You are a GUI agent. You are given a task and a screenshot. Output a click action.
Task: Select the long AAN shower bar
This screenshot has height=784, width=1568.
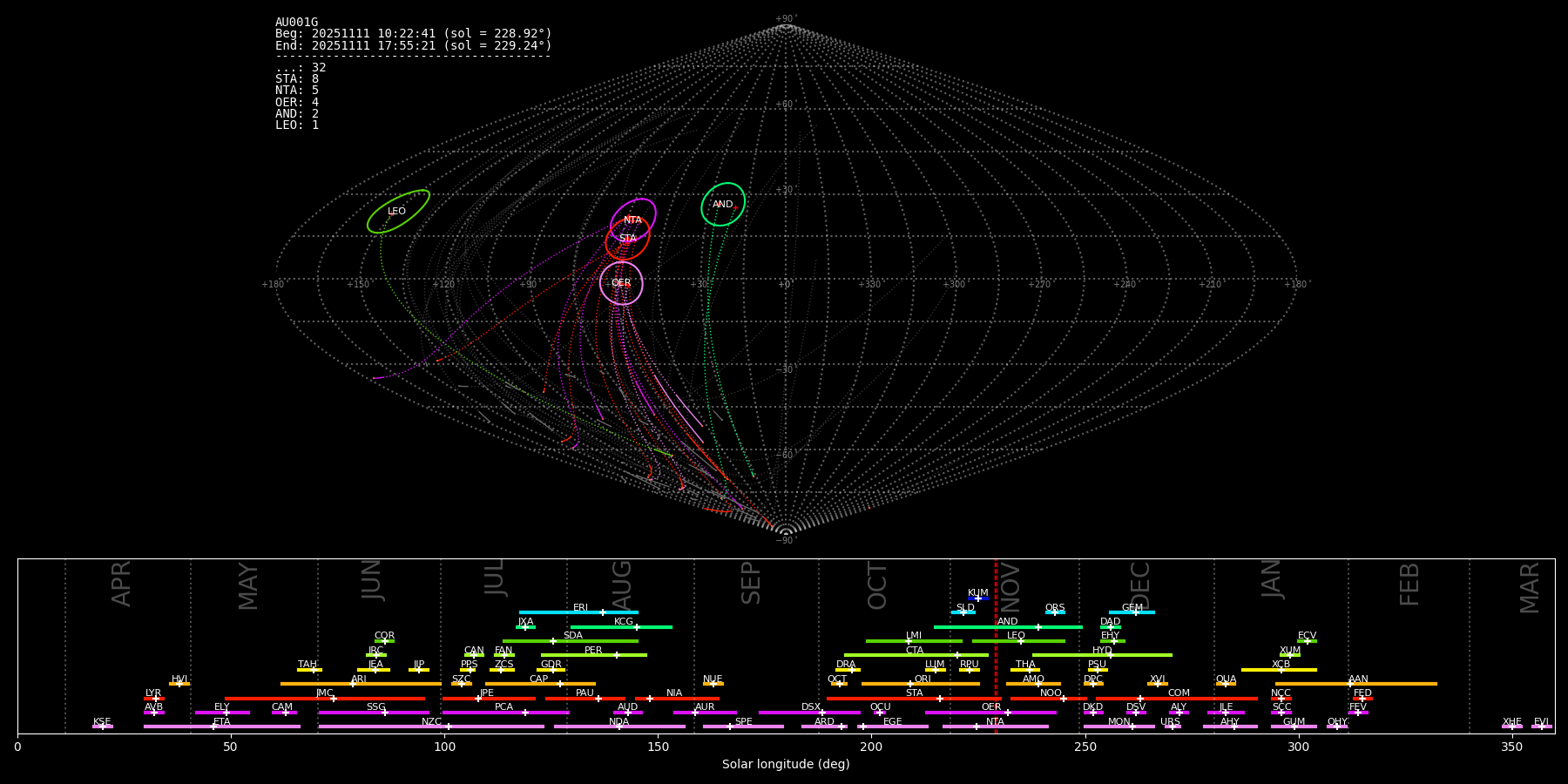1356,684
